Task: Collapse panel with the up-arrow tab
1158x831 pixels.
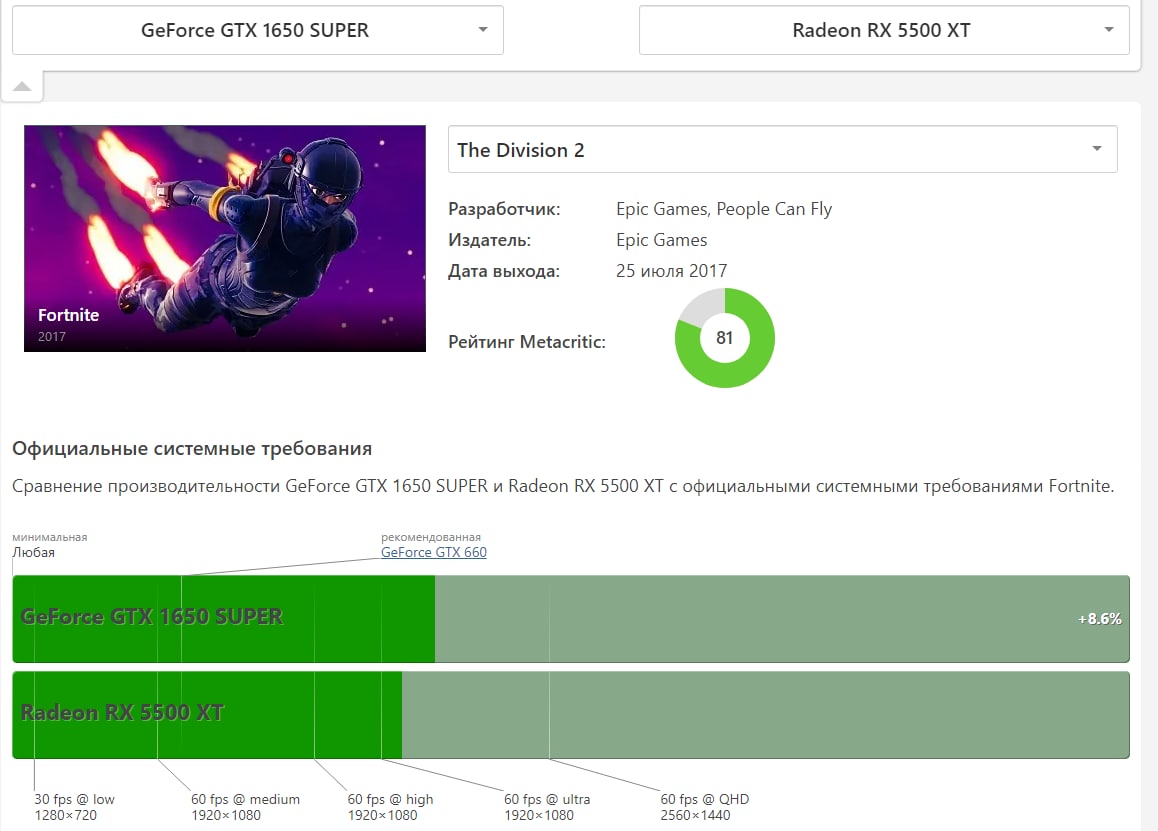Action: [22, 86]
